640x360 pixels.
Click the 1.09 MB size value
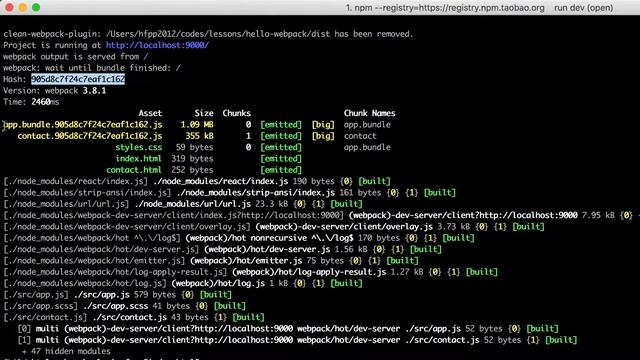[197, 124]
